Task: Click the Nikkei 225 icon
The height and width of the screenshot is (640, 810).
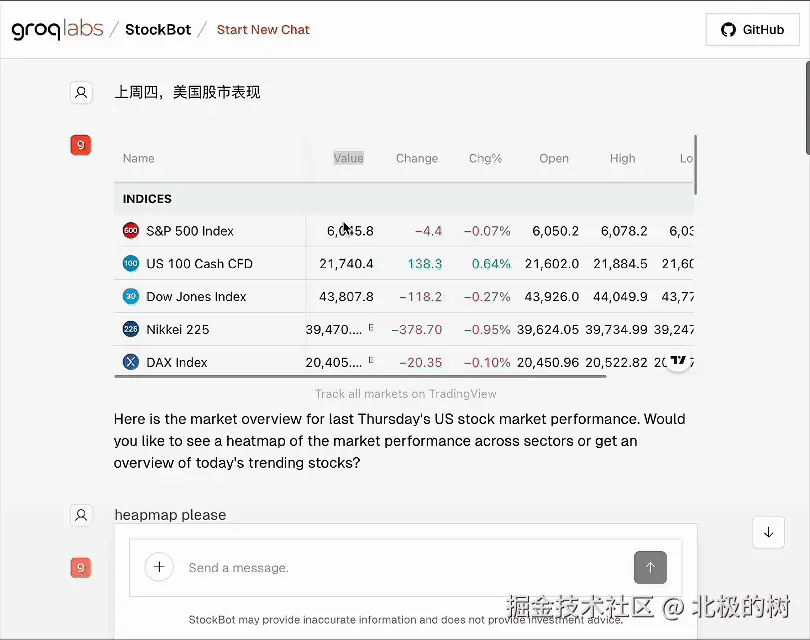Action: coord(131,329)
